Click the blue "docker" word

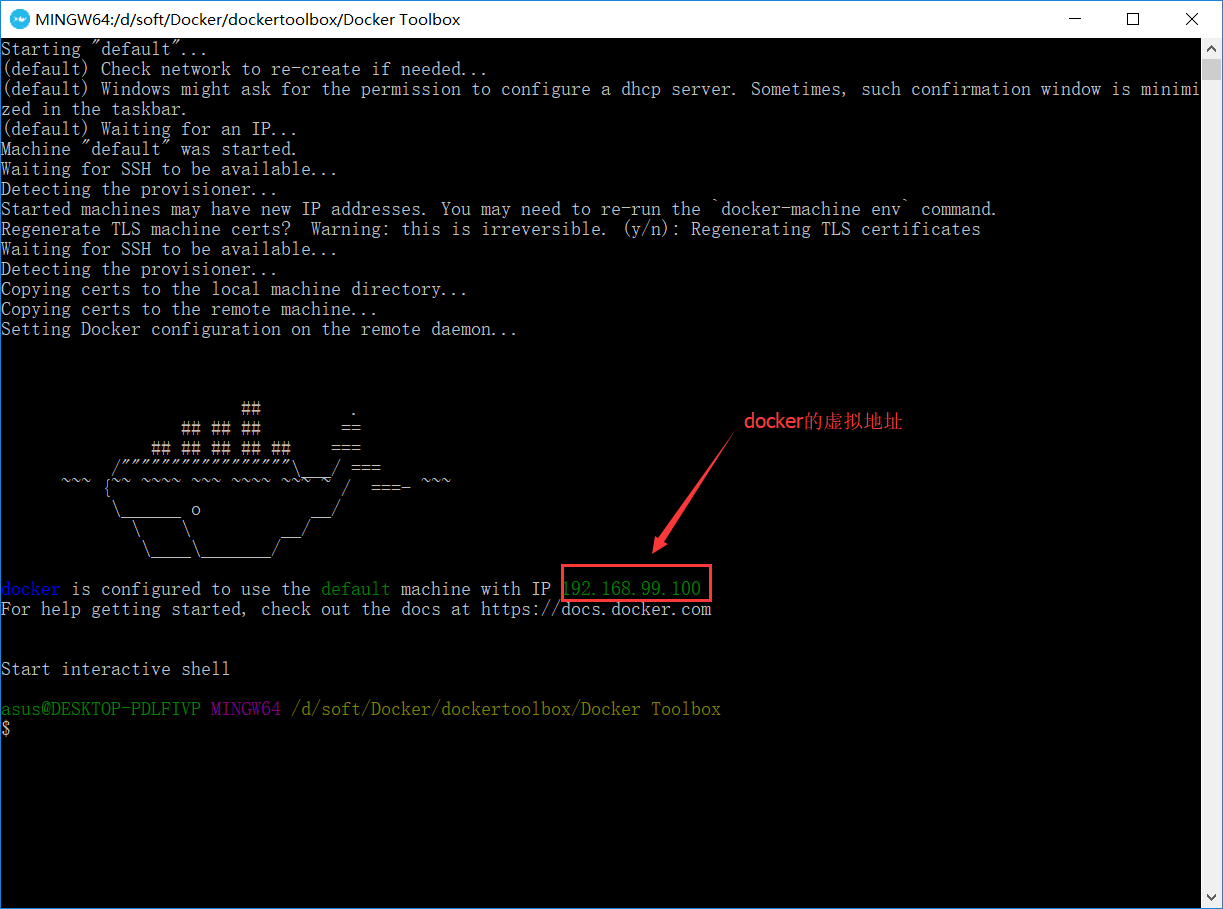(31, 589)
